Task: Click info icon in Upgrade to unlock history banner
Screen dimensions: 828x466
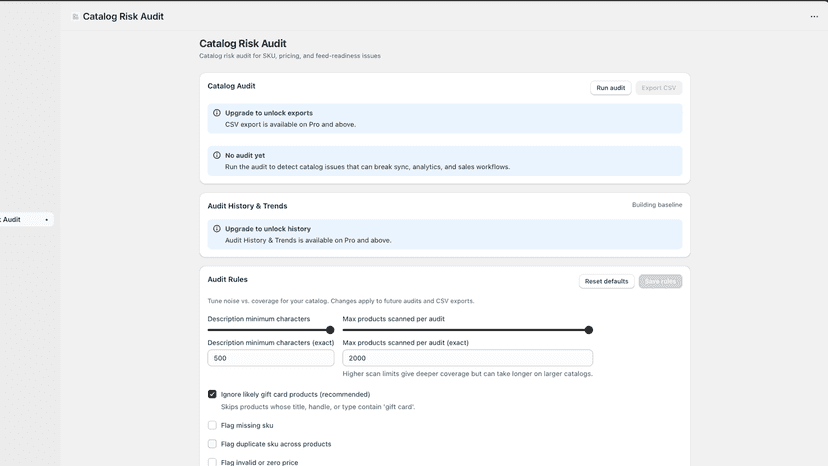Action: point(217,229)
